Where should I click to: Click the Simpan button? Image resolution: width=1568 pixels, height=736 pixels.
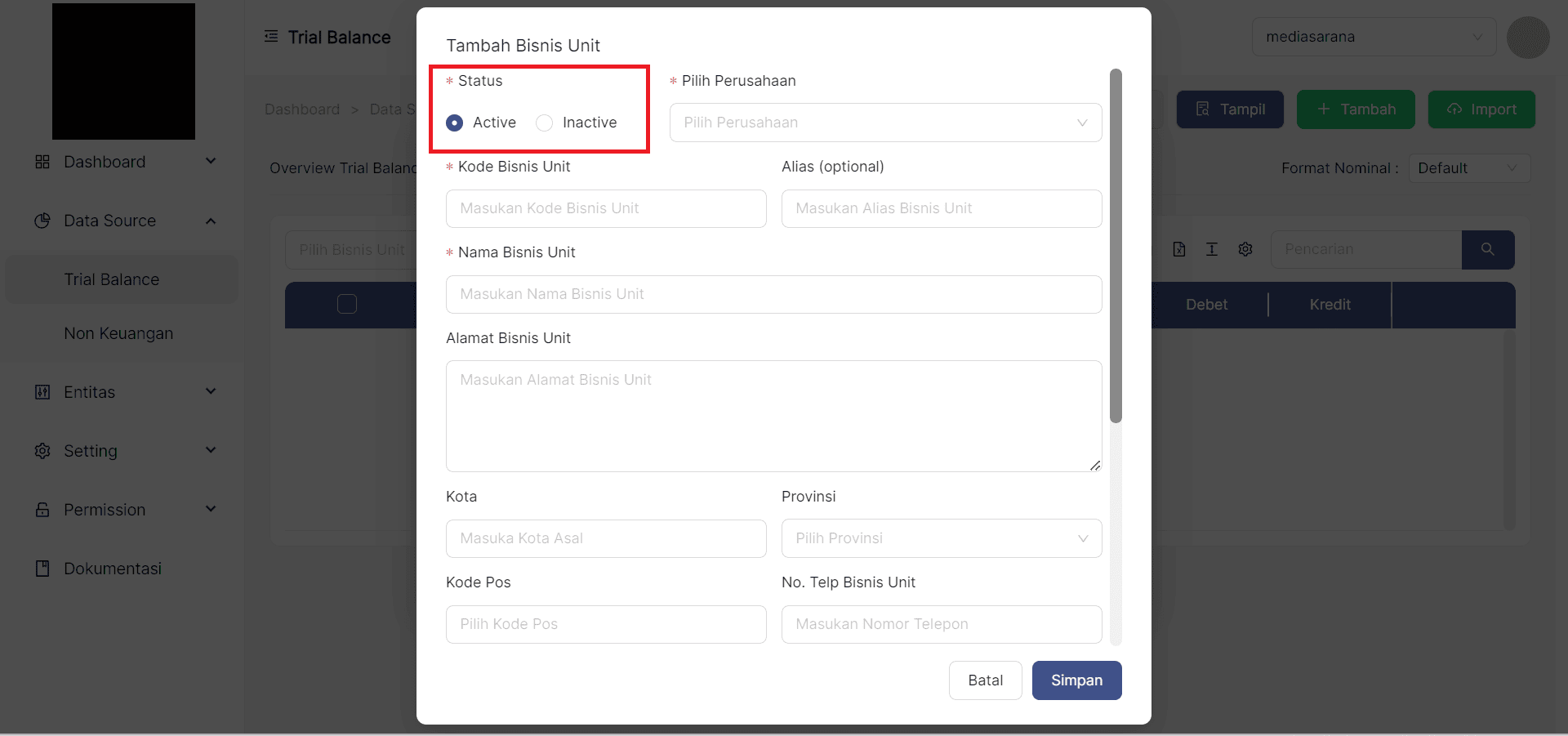click(x=1076, y=680)
